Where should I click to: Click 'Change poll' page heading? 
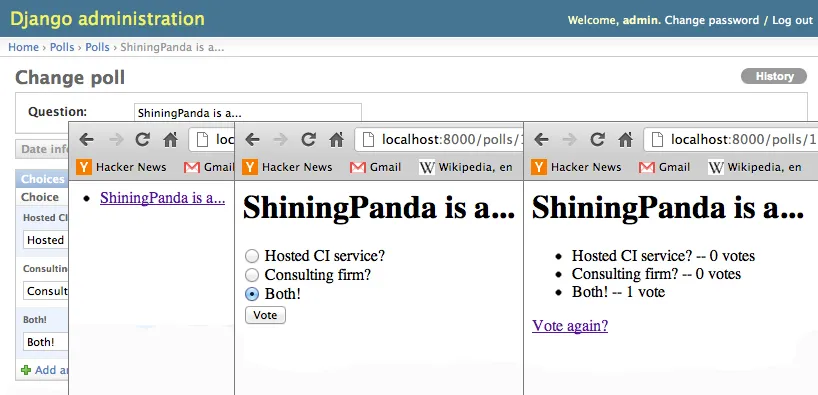(x=70, y=78)
